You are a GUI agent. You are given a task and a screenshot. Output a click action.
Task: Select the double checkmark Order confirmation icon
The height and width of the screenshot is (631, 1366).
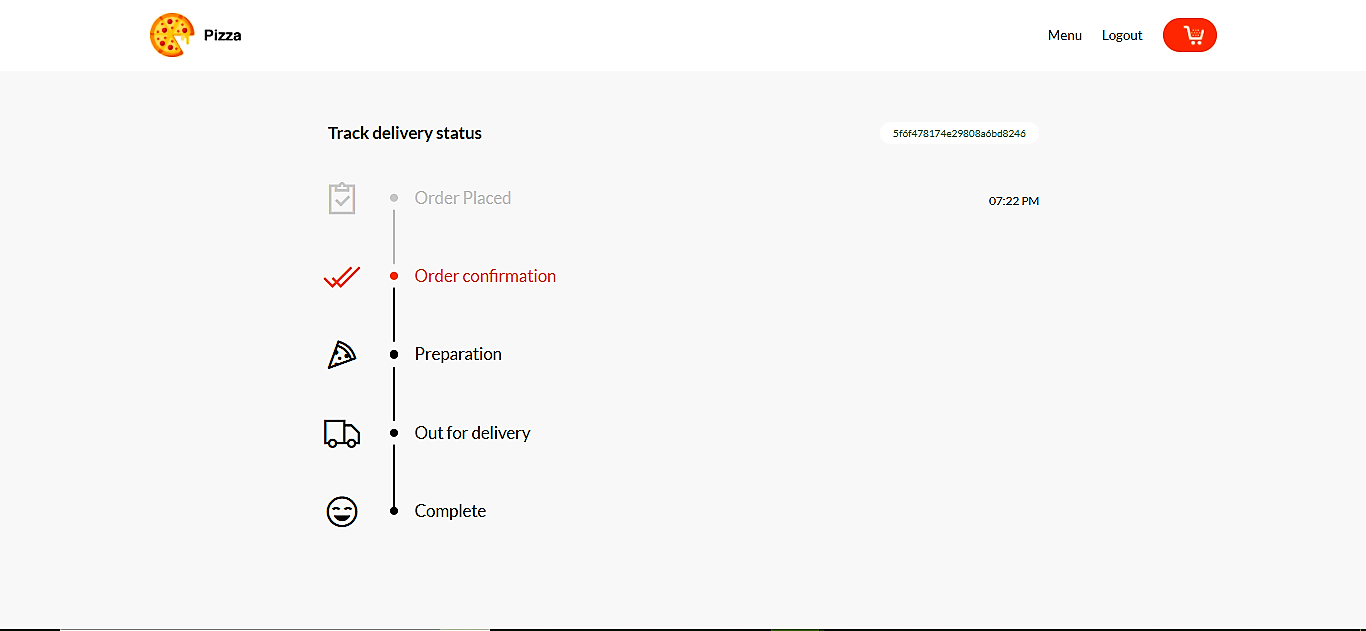(342, 276)
